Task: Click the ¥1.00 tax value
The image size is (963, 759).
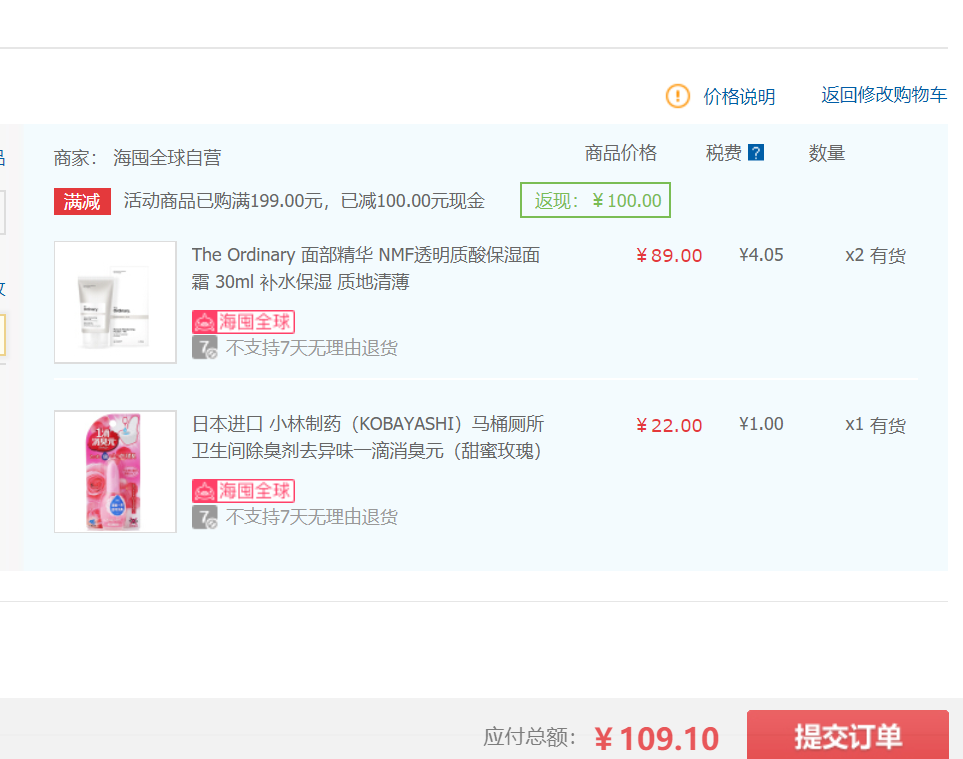Action: 761,424
